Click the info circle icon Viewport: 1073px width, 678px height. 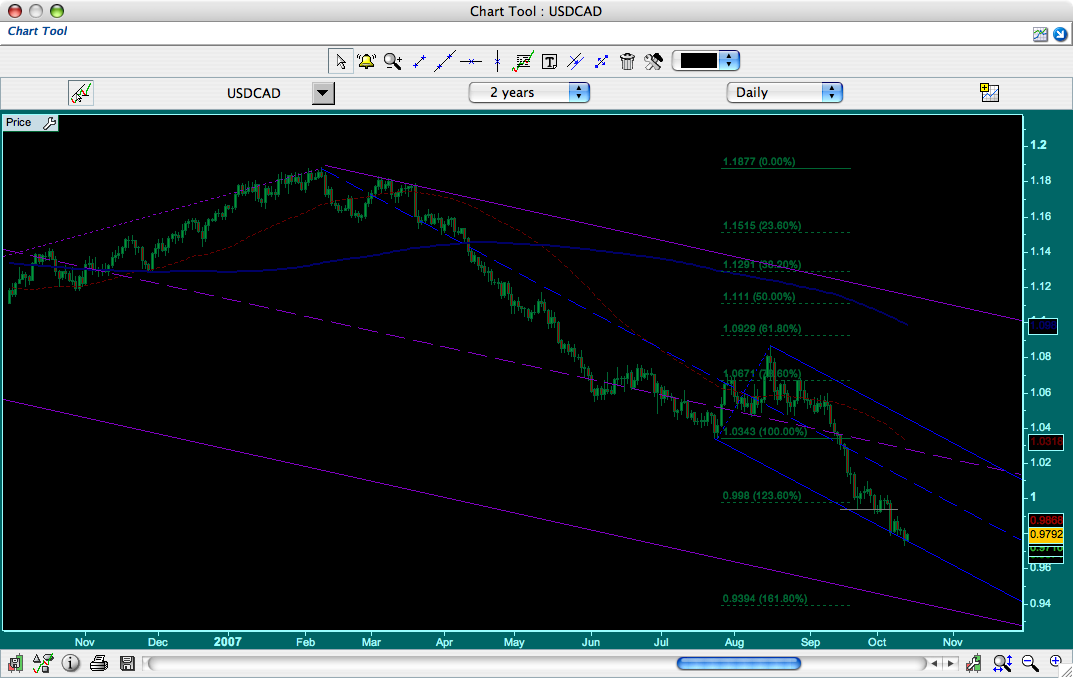[x=71, y=663]
